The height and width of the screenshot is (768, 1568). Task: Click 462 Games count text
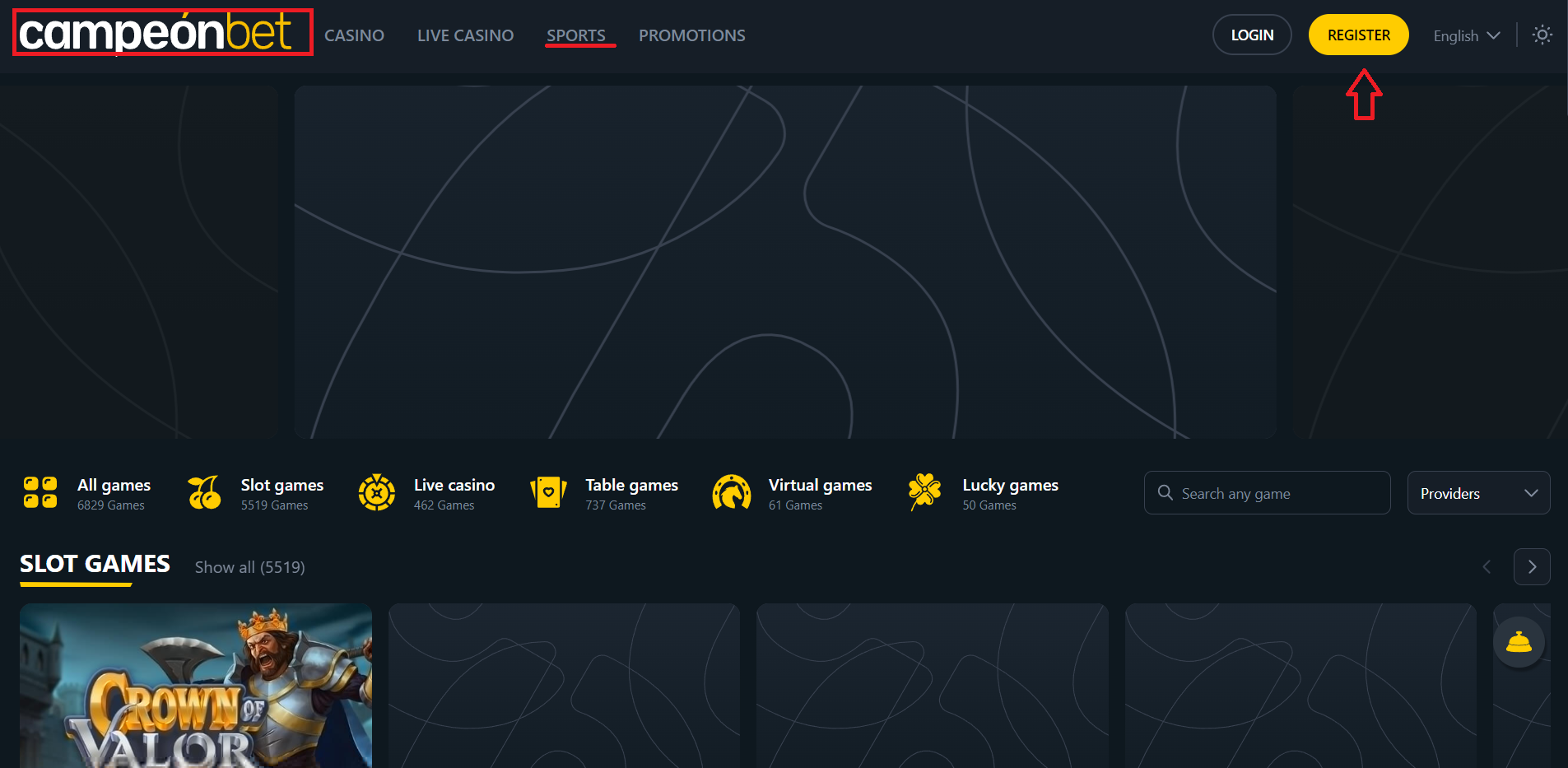coord(444,505)
